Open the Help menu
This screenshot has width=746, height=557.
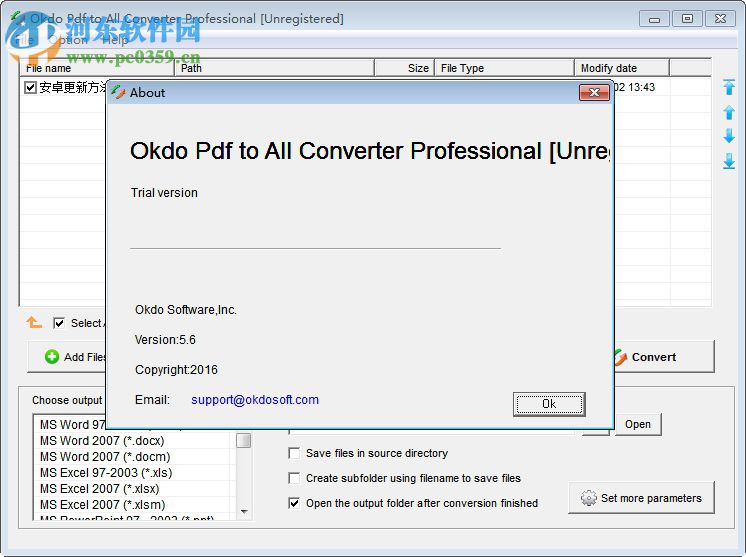115,40
